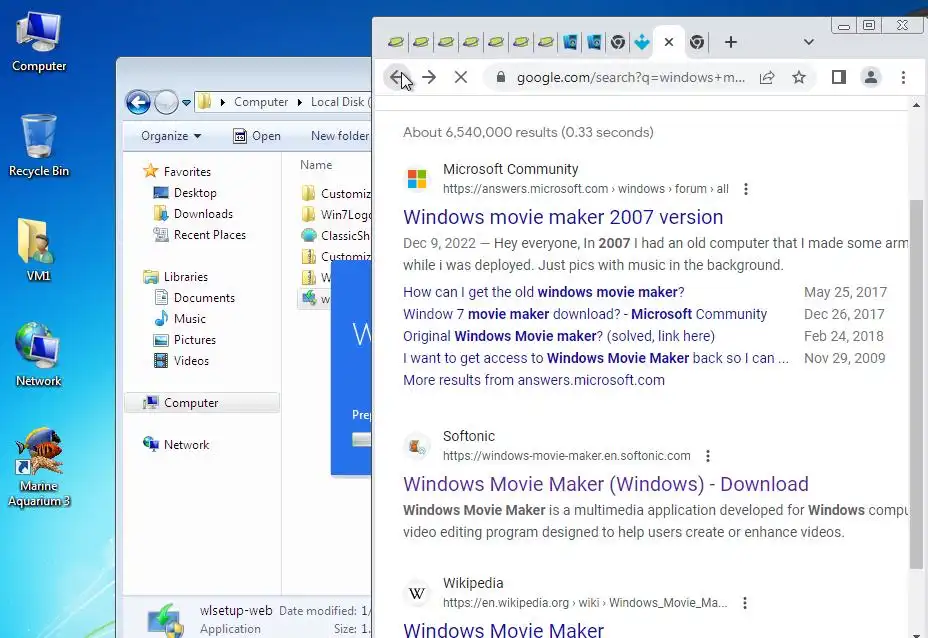Open Explorer recent pages dropdown arrow
This screenshot has width=928, height=638.
pyautogui.click(x=186, y=103)
